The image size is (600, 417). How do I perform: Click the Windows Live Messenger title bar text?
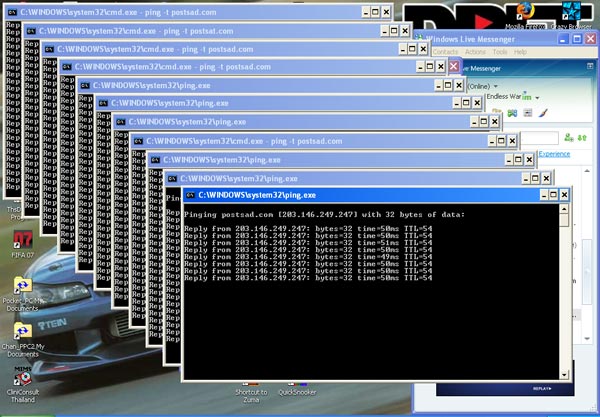(x=470, y=39)
